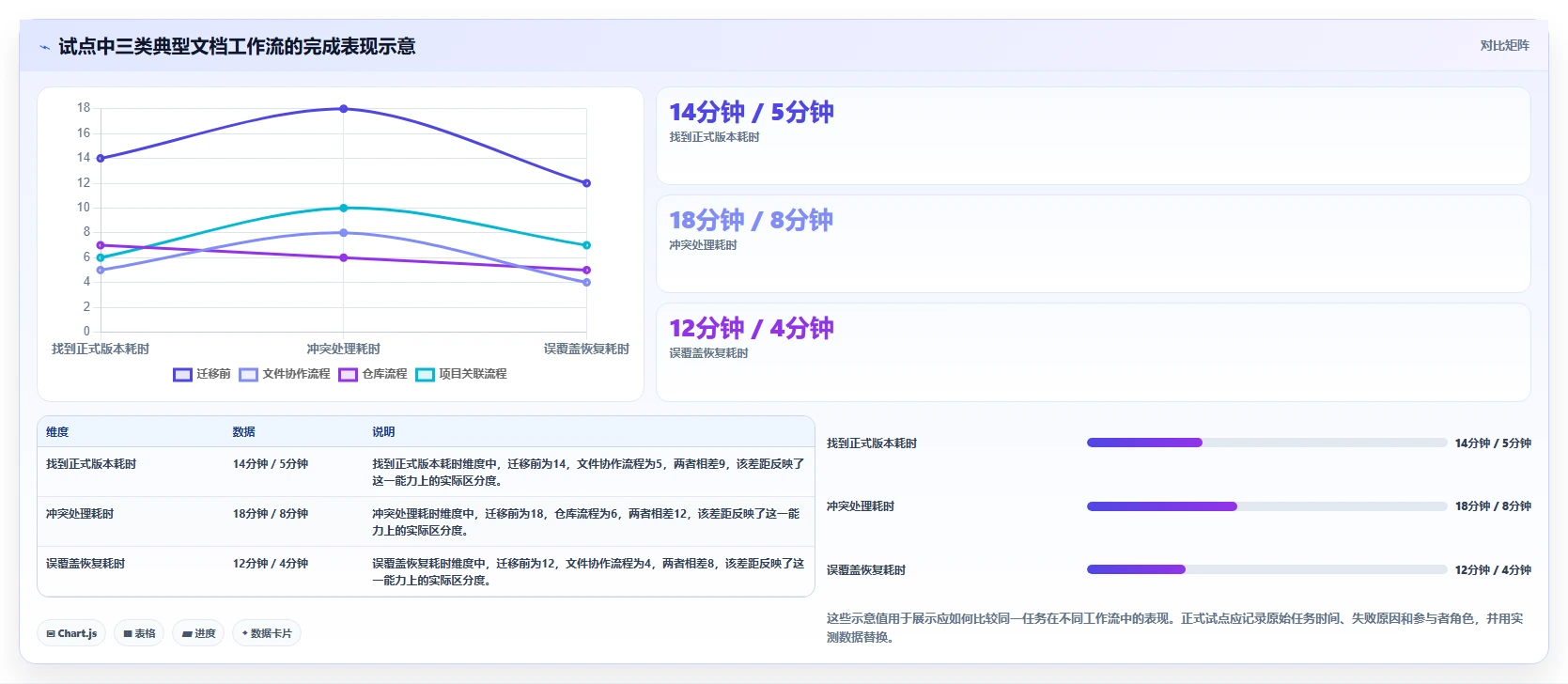Click the 误覆盖恢复耗时 progress bar
The height and width of the screenshot is (684, 1568).
point(1266,569)
